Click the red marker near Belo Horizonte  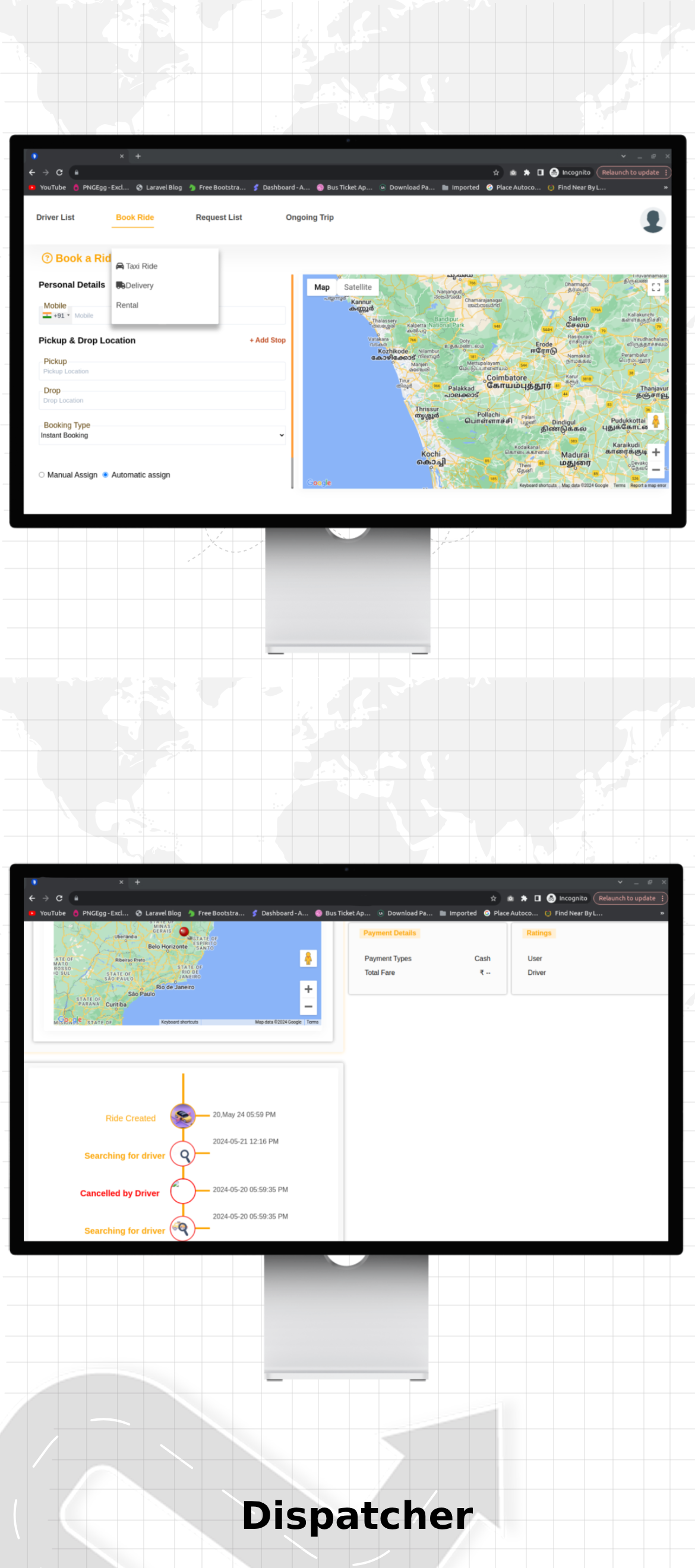pos(184,932)
